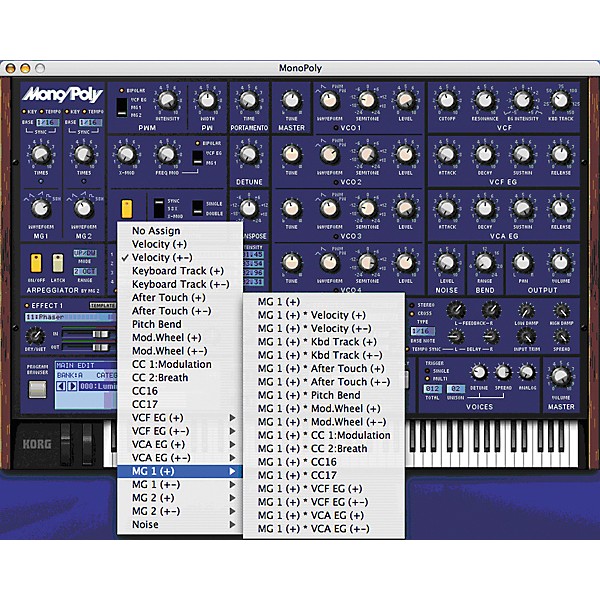
Task: Click the X-Mod knob
Action: pos(126,155)
